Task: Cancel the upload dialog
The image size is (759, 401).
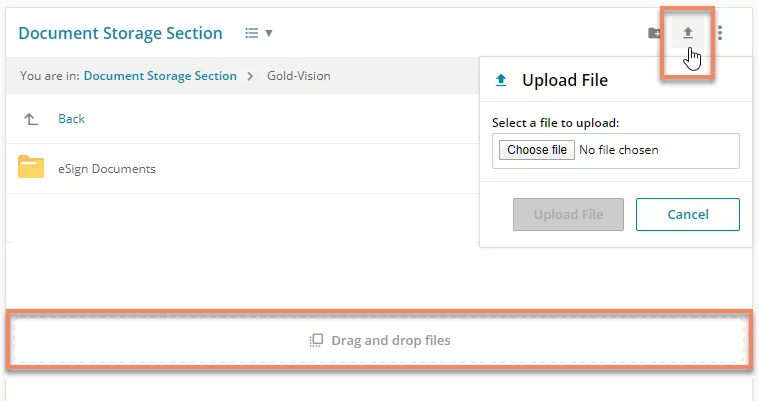Action: [687, 215]
